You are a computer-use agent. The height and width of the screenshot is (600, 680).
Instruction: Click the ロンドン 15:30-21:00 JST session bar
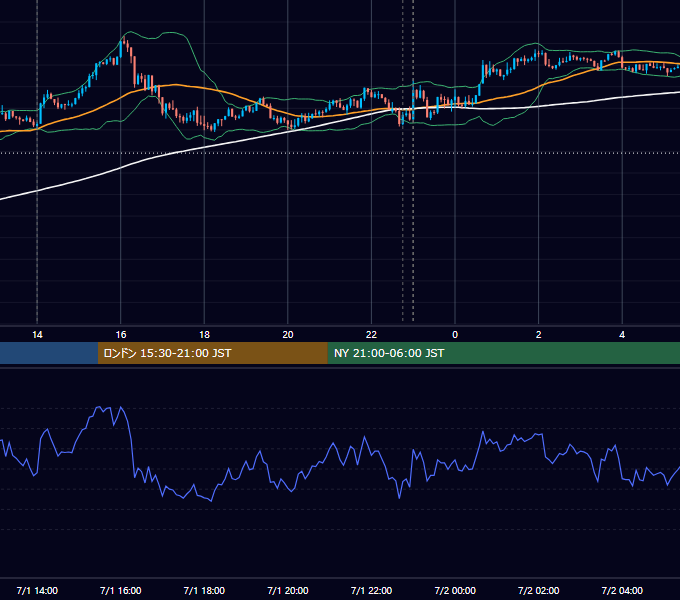click(x=212, y=353)
